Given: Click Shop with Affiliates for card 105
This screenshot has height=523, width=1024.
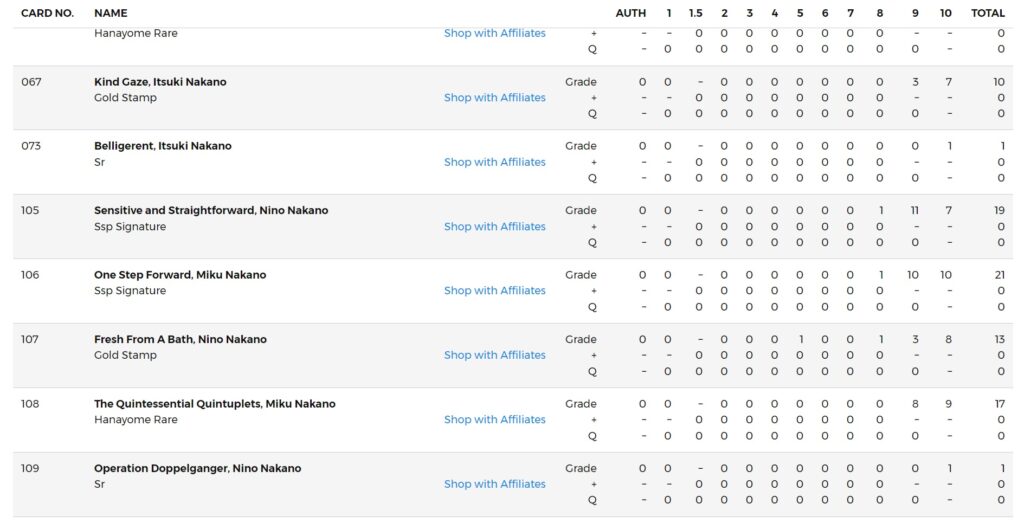Looking at the screenshot, I should click(494, 227).
